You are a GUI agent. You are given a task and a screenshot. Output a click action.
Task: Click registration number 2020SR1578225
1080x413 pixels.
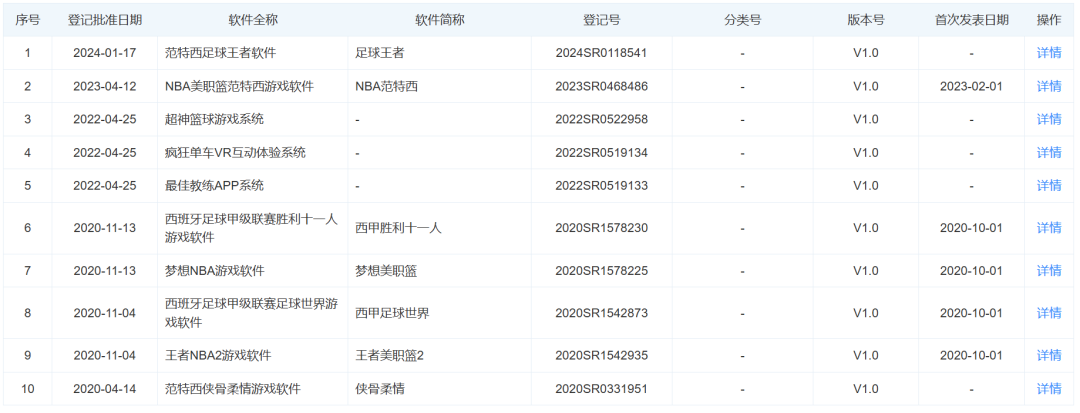pyautogui.click(x=601, y=271)
